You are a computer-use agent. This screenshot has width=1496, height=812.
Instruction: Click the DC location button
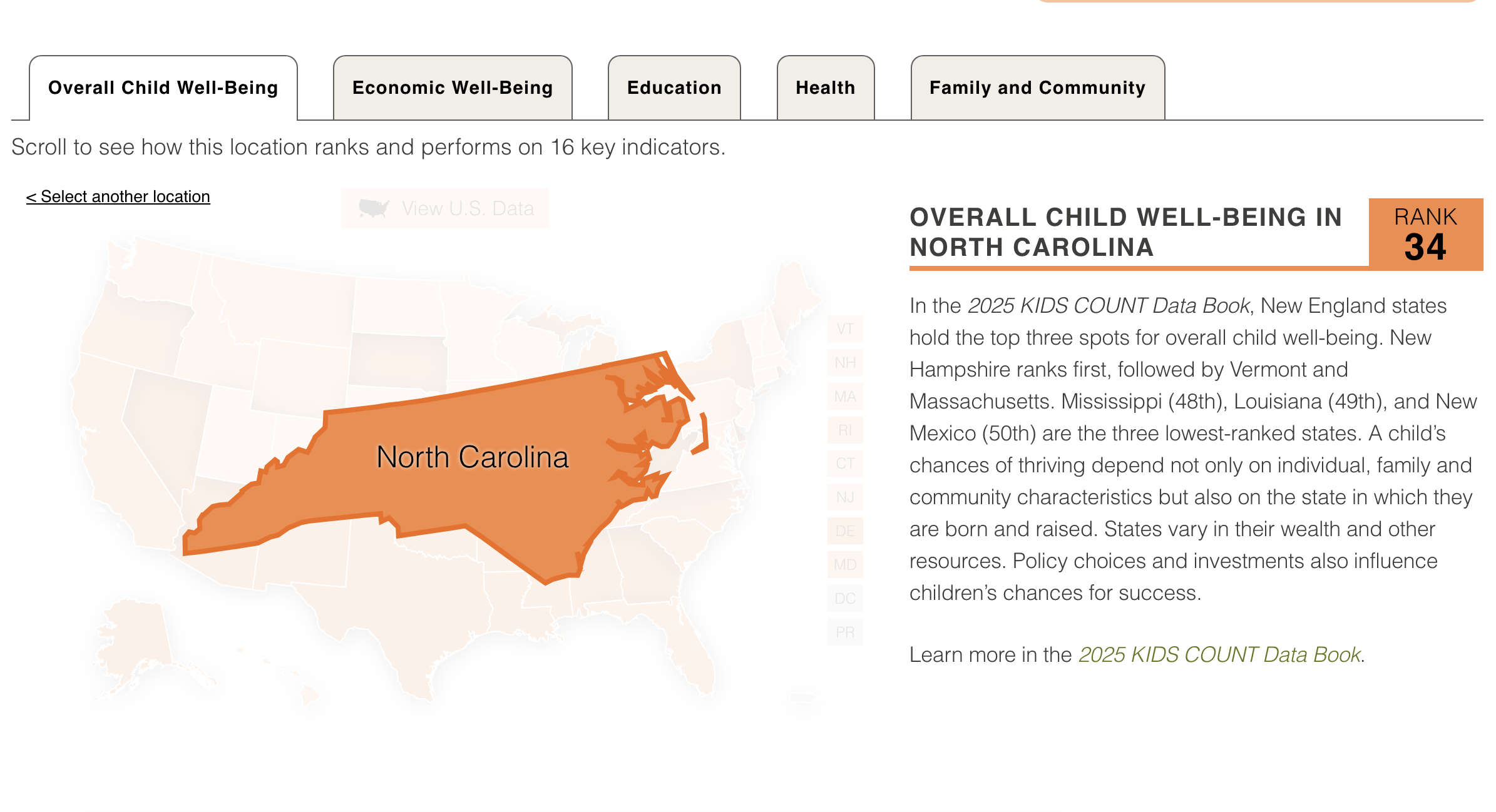pos(845,599)
